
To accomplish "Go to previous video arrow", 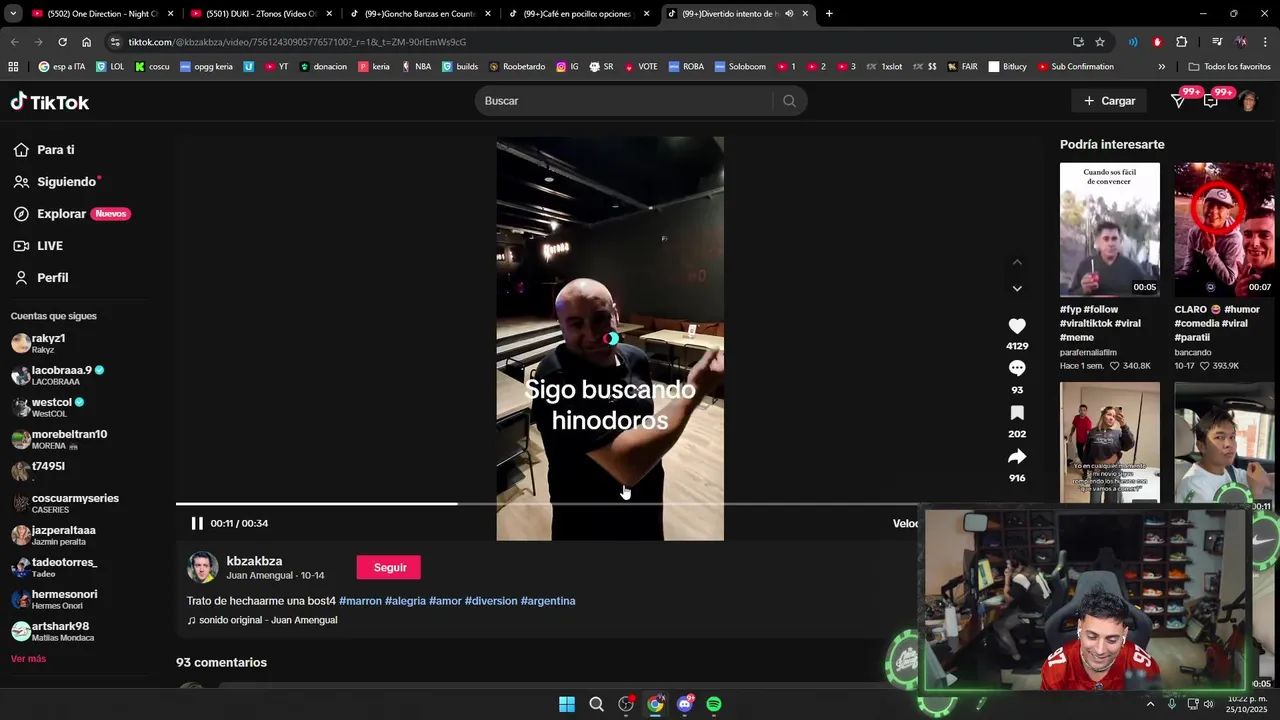I will pos(1017,262).
